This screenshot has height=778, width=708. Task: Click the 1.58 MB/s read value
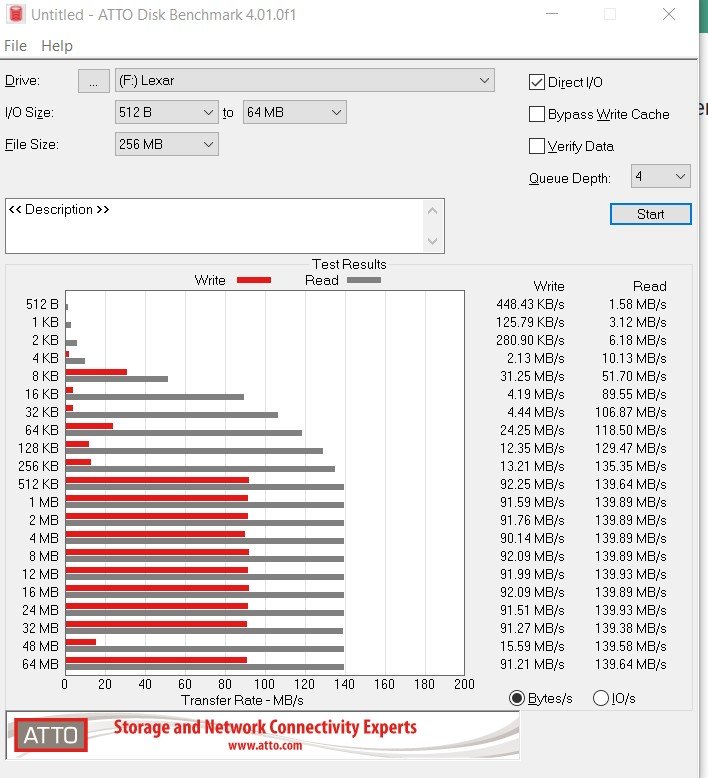coord(638,304)
